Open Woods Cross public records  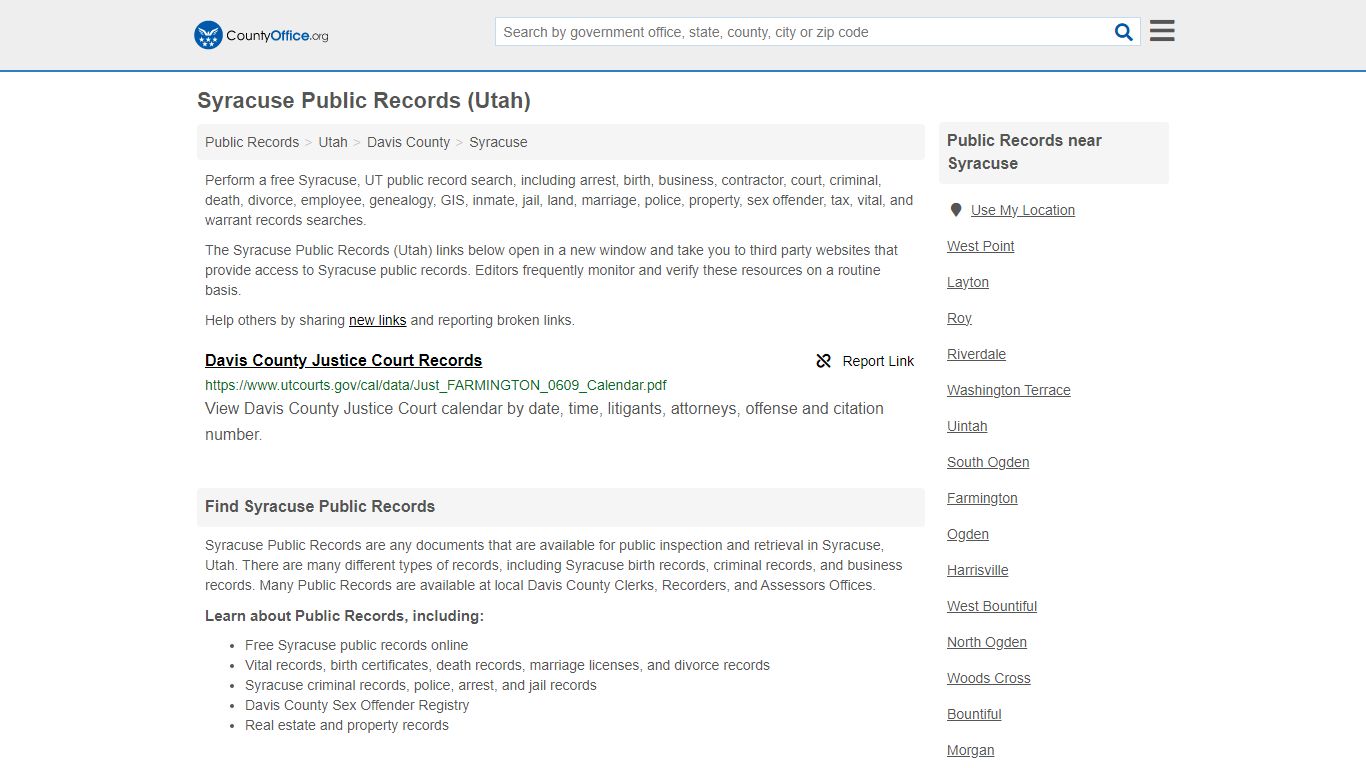coord(988,678)
